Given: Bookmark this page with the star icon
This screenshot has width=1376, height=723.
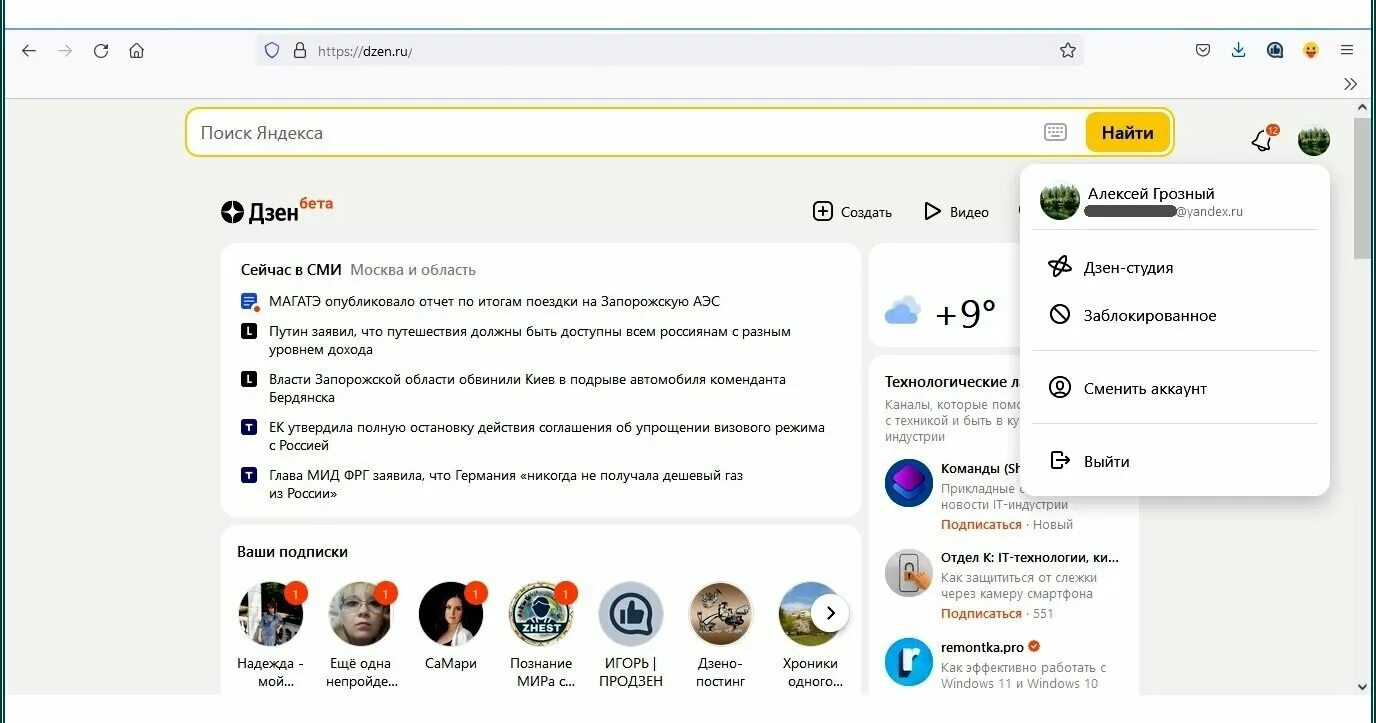Looking at the screenshot, I should pos(1067,50).
